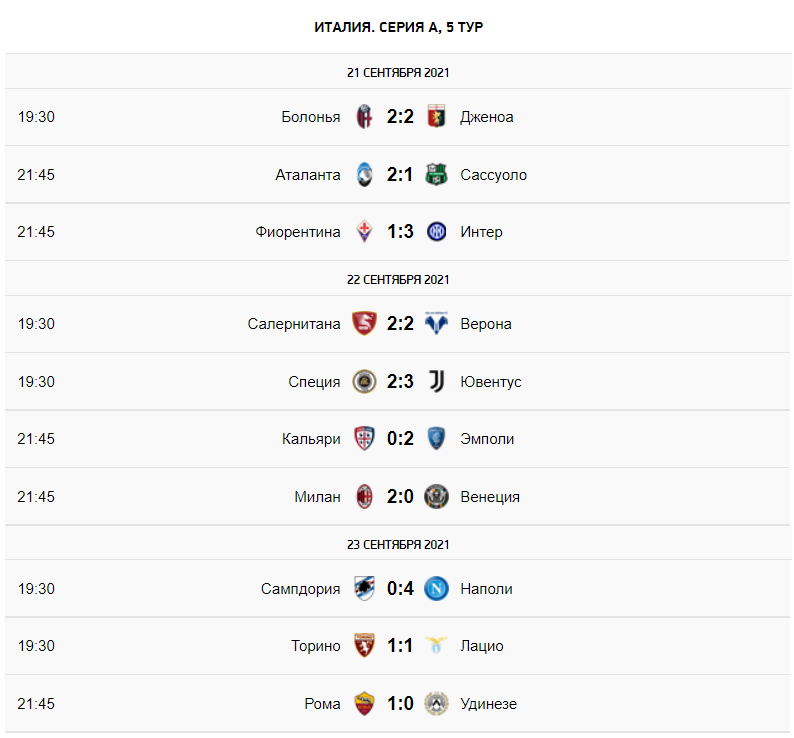Click the Кальяри team name
Image resolution: width=794 pixels, height=738 pixels.
click(x=311, y=439)
